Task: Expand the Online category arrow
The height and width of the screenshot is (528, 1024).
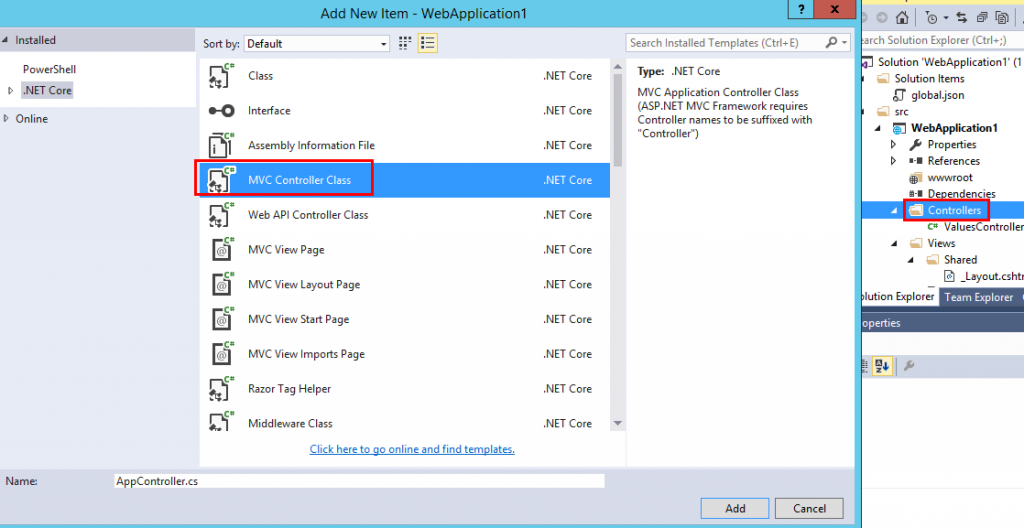Action: coord(6,118)
